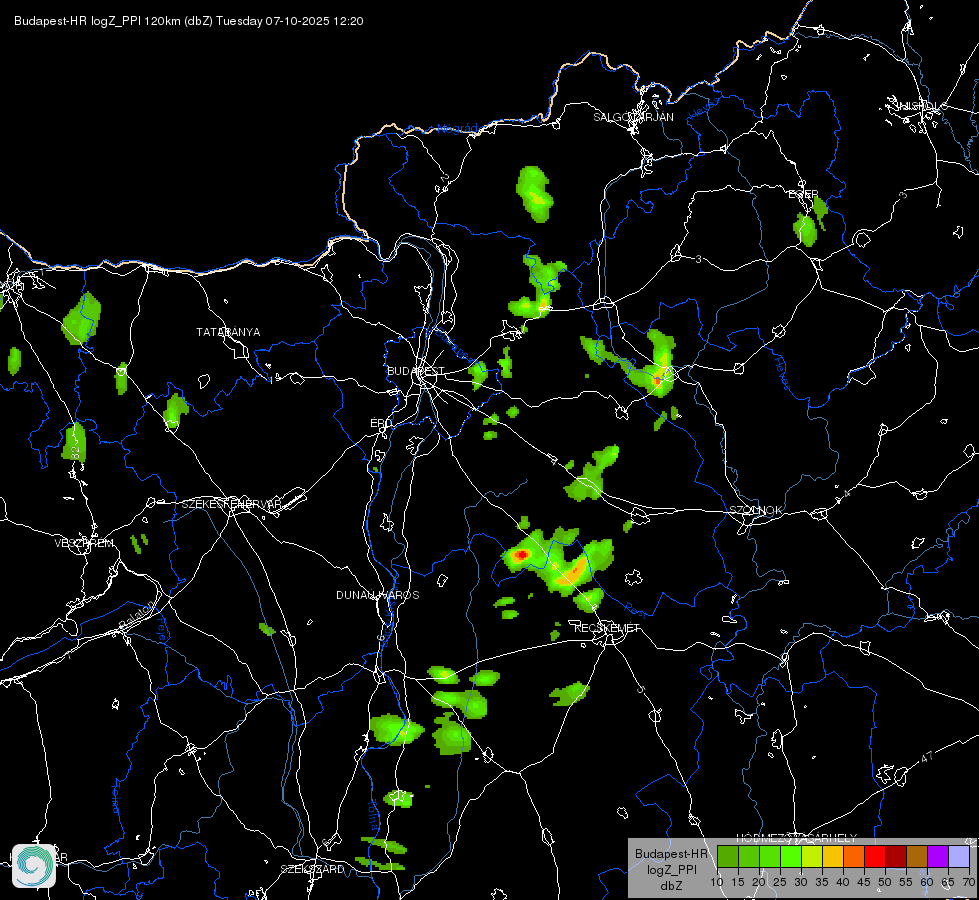Select the ÉRD city label
Image resolution: width=979 pixels, height=900 pixels.
pyautogui.click(x=381, y=423)
